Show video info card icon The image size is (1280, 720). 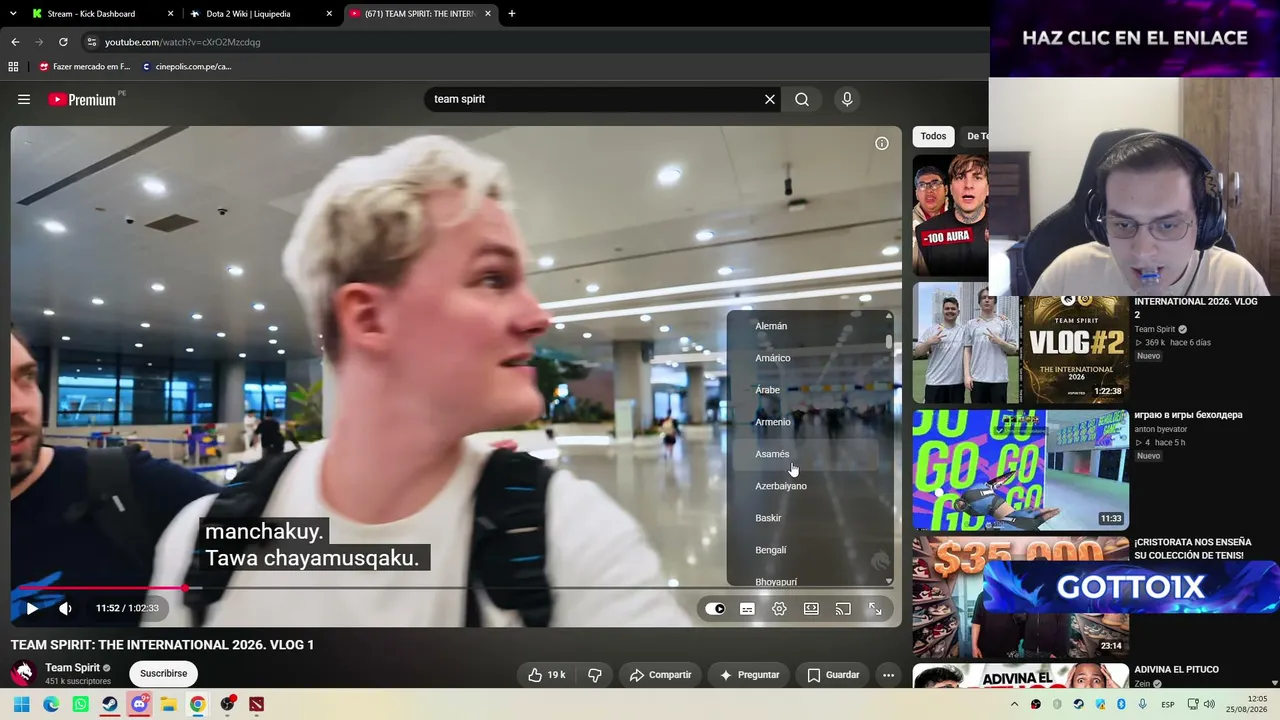[882, 143]
